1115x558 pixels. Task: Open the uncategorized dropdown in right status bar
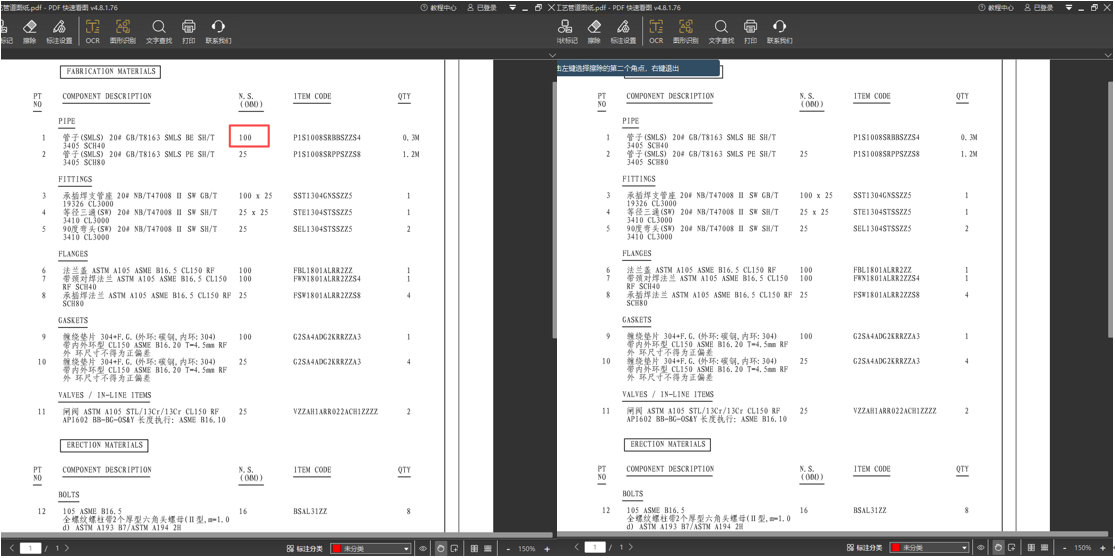(x=931, y=548)
